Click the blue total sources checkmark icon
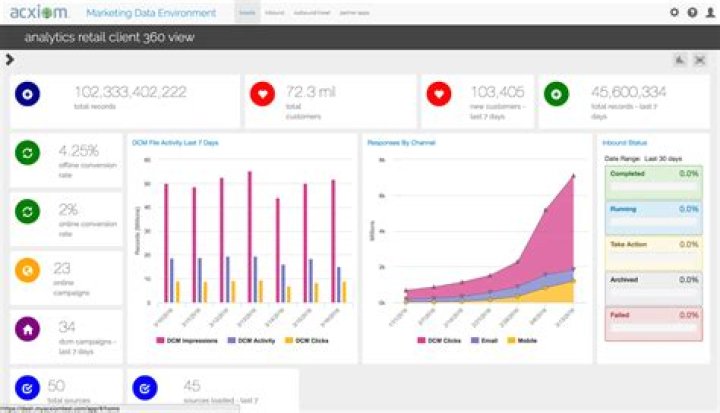 pos(27,386)
